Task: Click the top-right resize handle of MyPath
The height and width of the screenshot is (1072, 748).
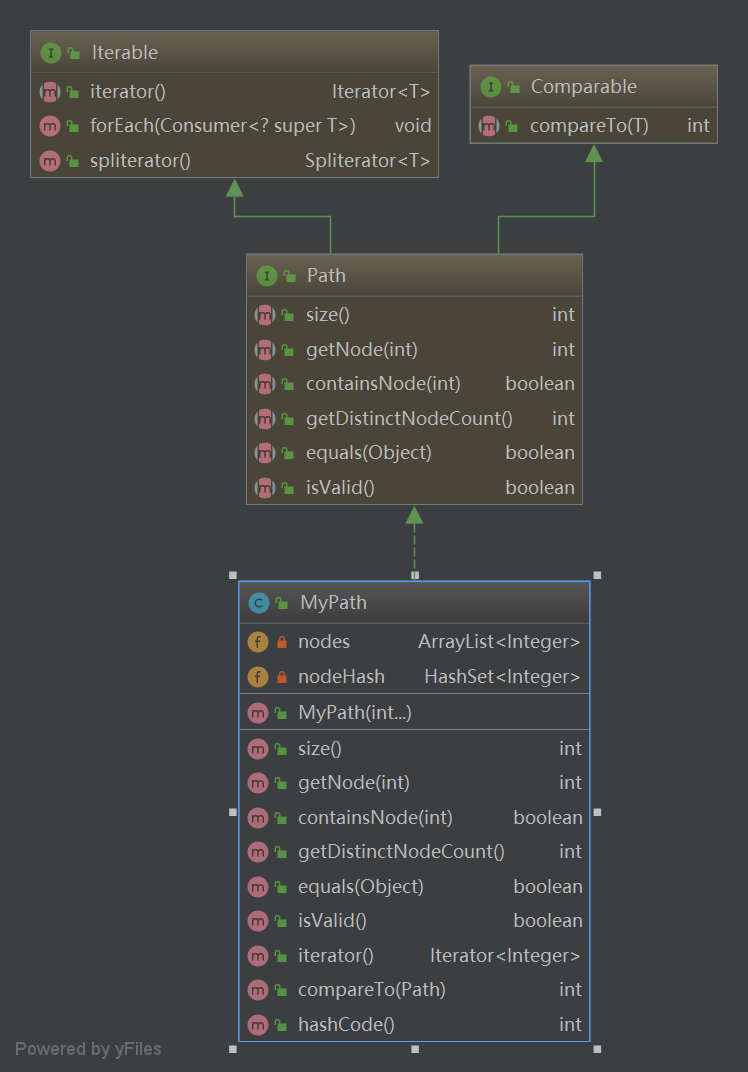Action: pos(597,575)
